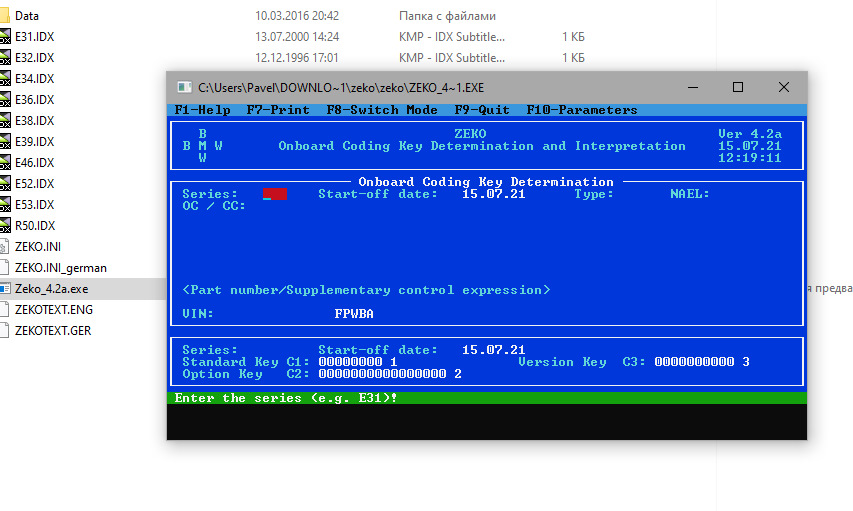Click the R50.IDX file icon
This screenshot has height=511, width=853.
coord(4,226)
